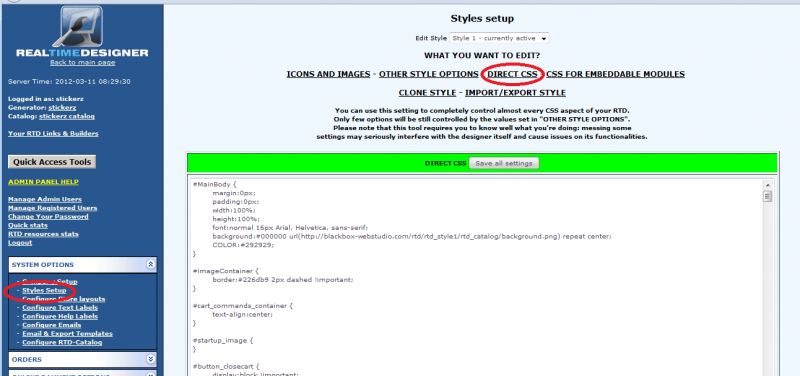Image resolution: width=800 pixels, height=376 pixels.
Task: Open the Quick stats link
Action: (x=28, y=225)
